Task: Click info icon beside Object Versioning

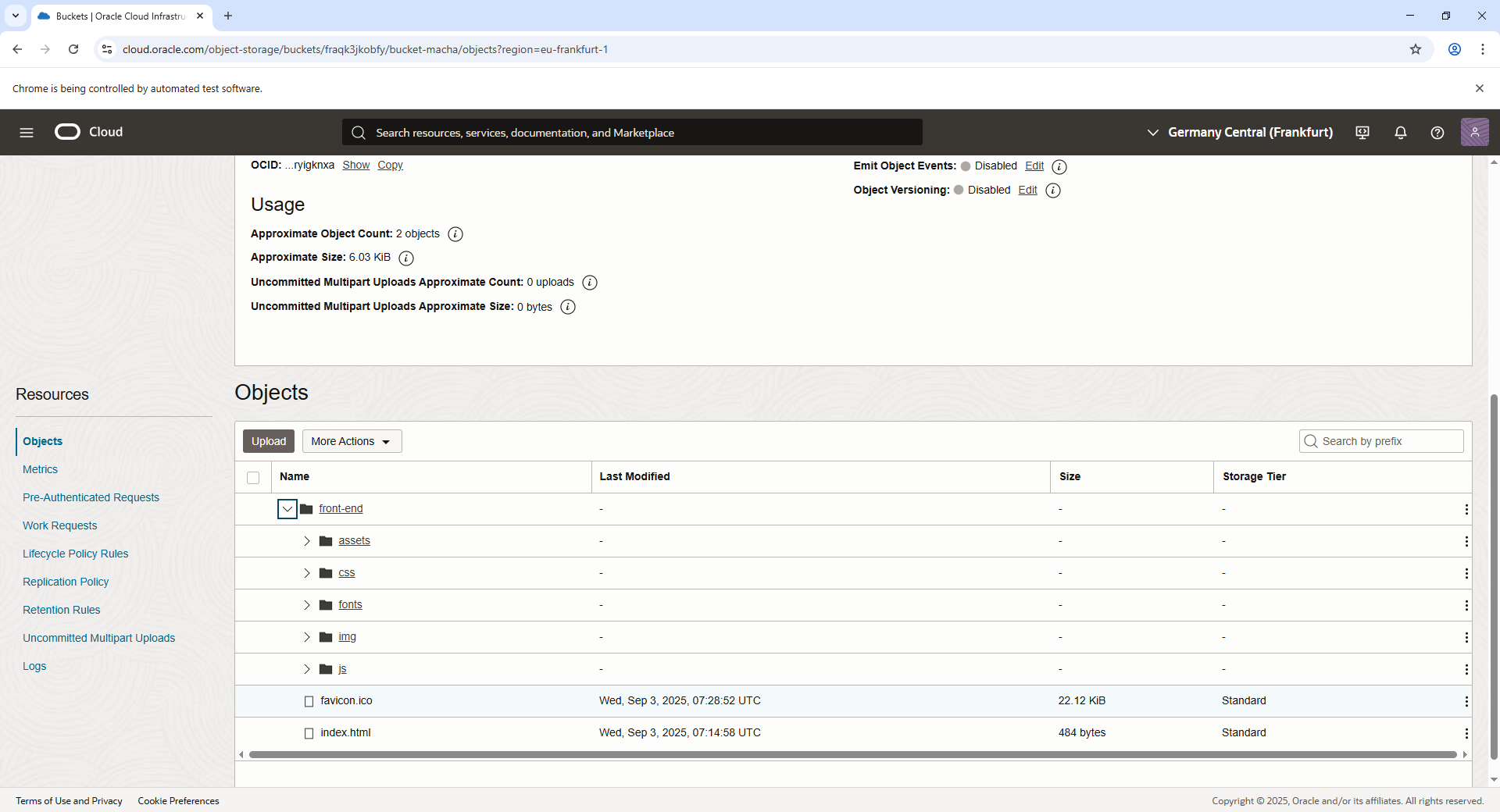Action: click(1053, 191)
